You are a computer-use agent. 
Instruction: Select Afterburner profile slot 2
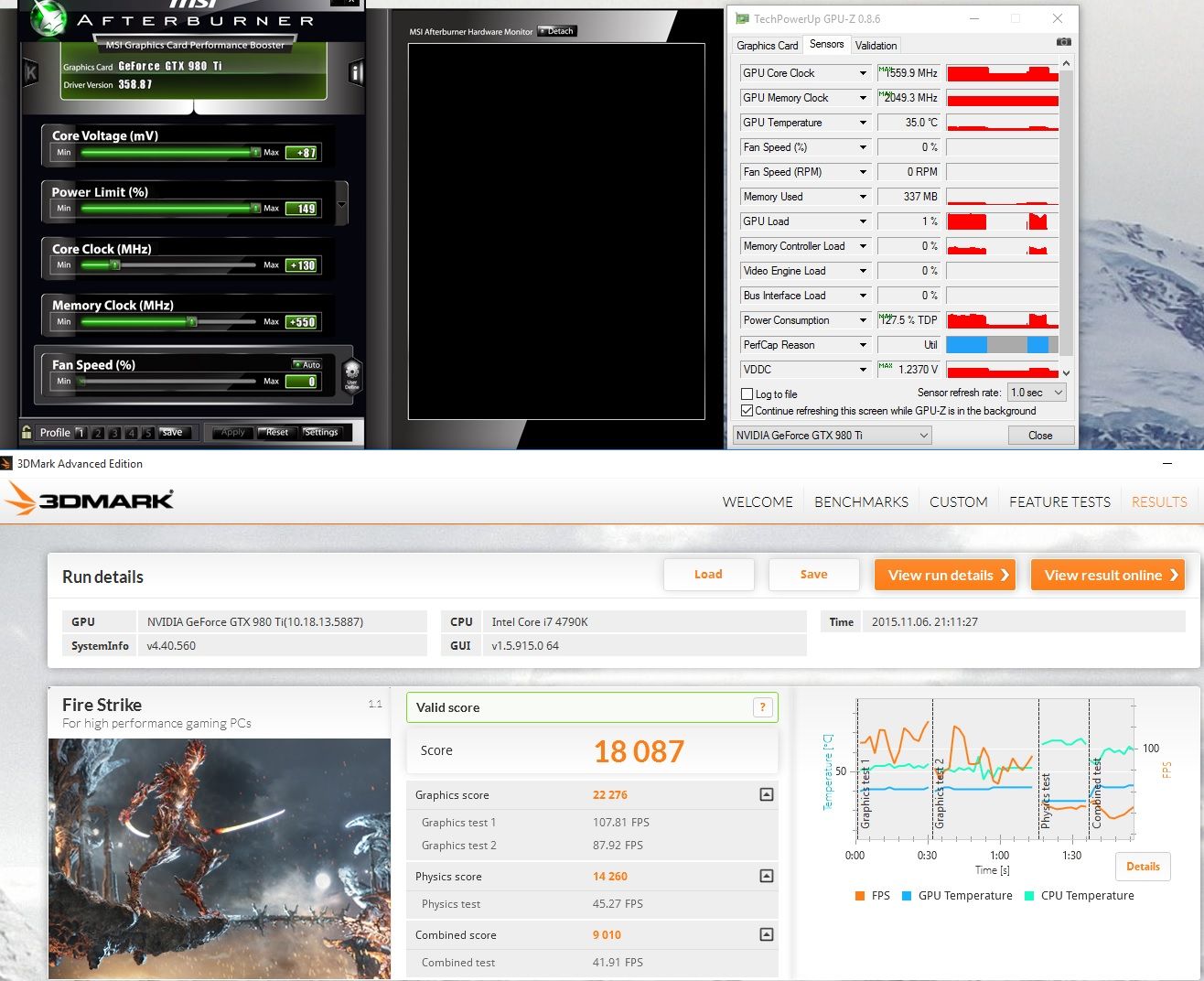(x=98, y=433)
